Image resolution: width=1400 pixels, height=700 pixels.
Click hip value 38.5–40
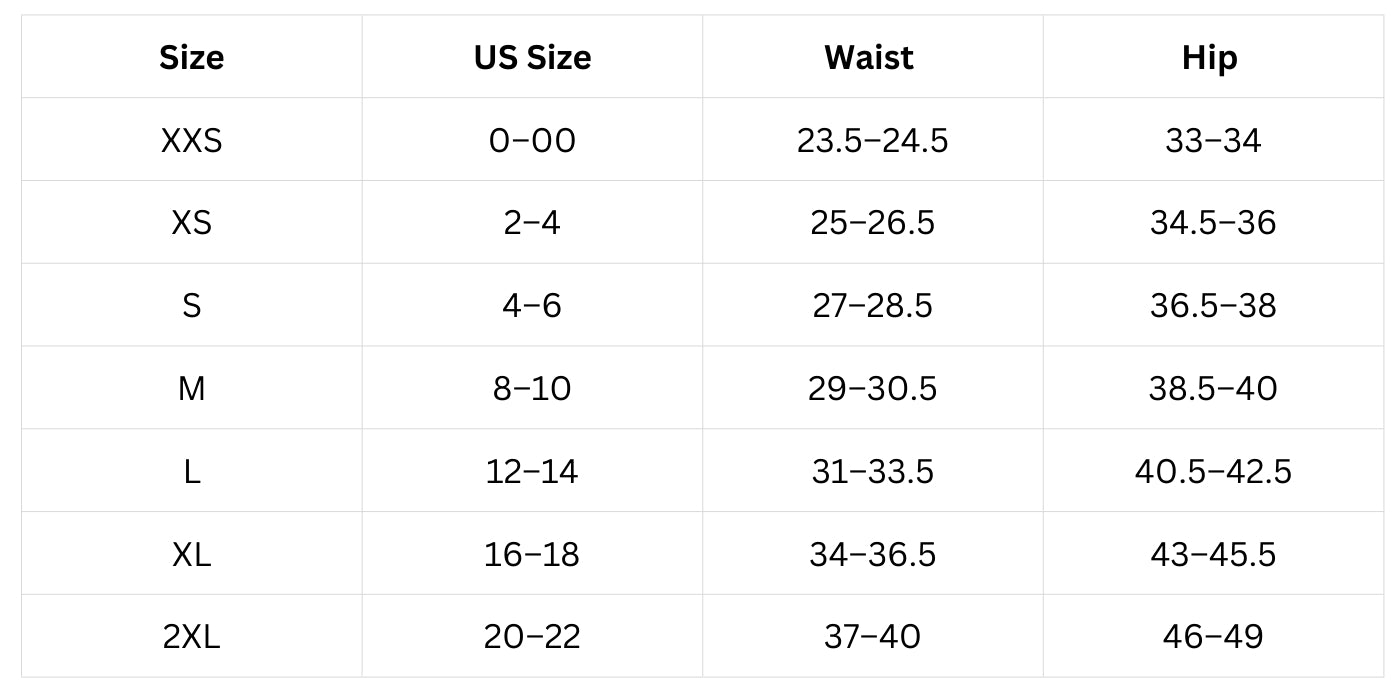[1213, 388]
